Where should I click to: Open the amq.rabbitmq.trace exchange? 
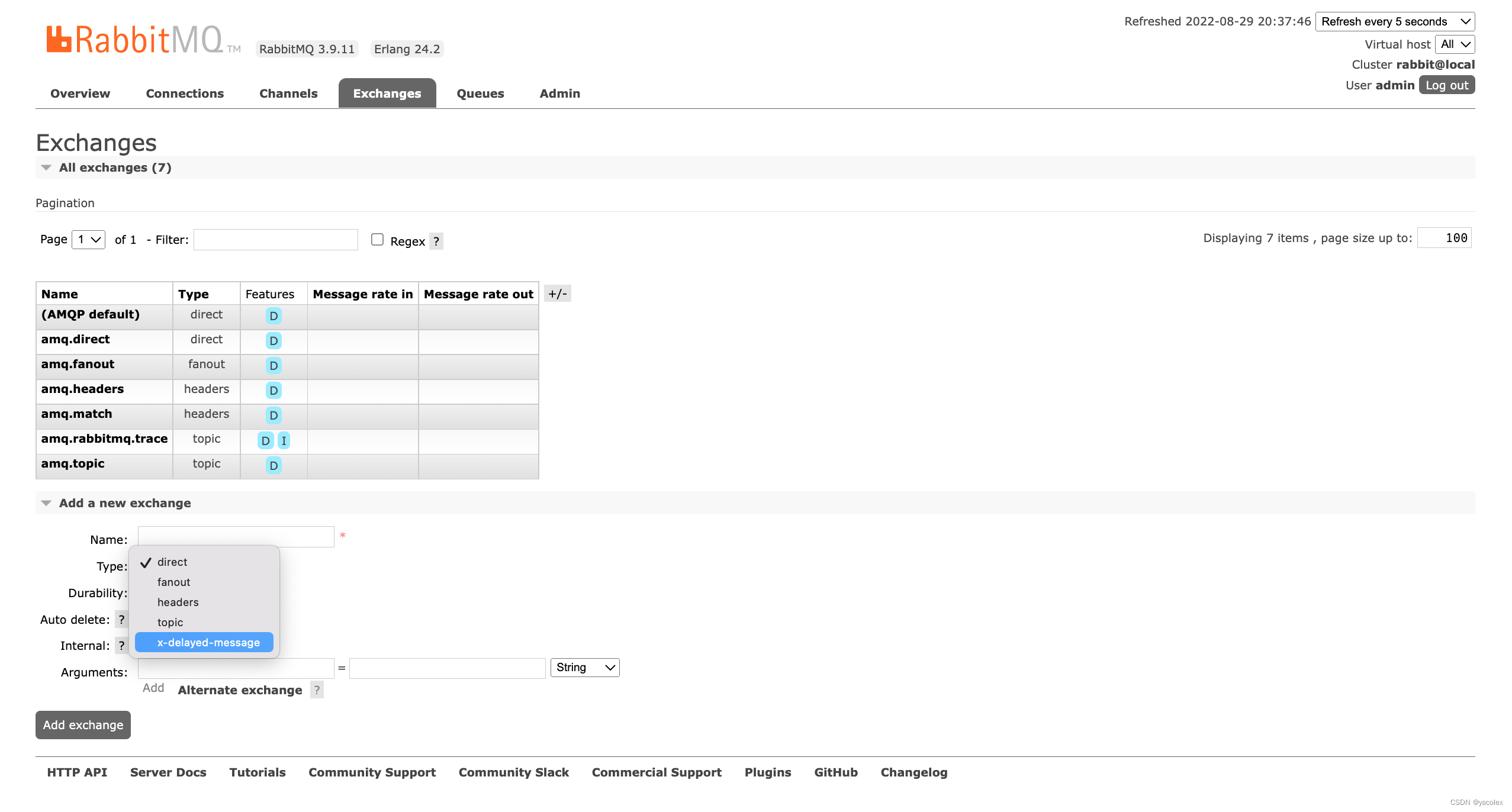coord(104,439)
